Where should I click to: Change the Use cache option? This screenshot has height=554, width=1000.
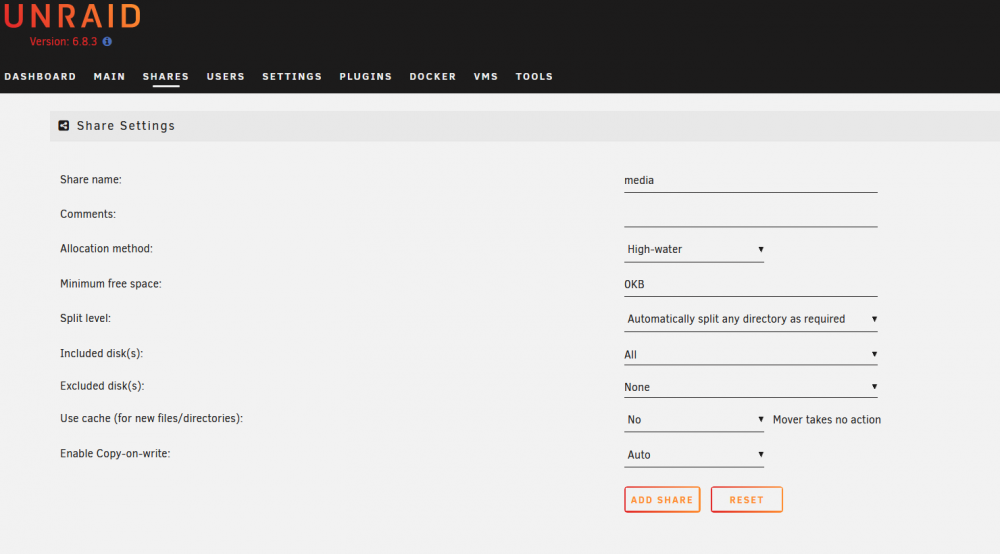(x=694, y=419)
